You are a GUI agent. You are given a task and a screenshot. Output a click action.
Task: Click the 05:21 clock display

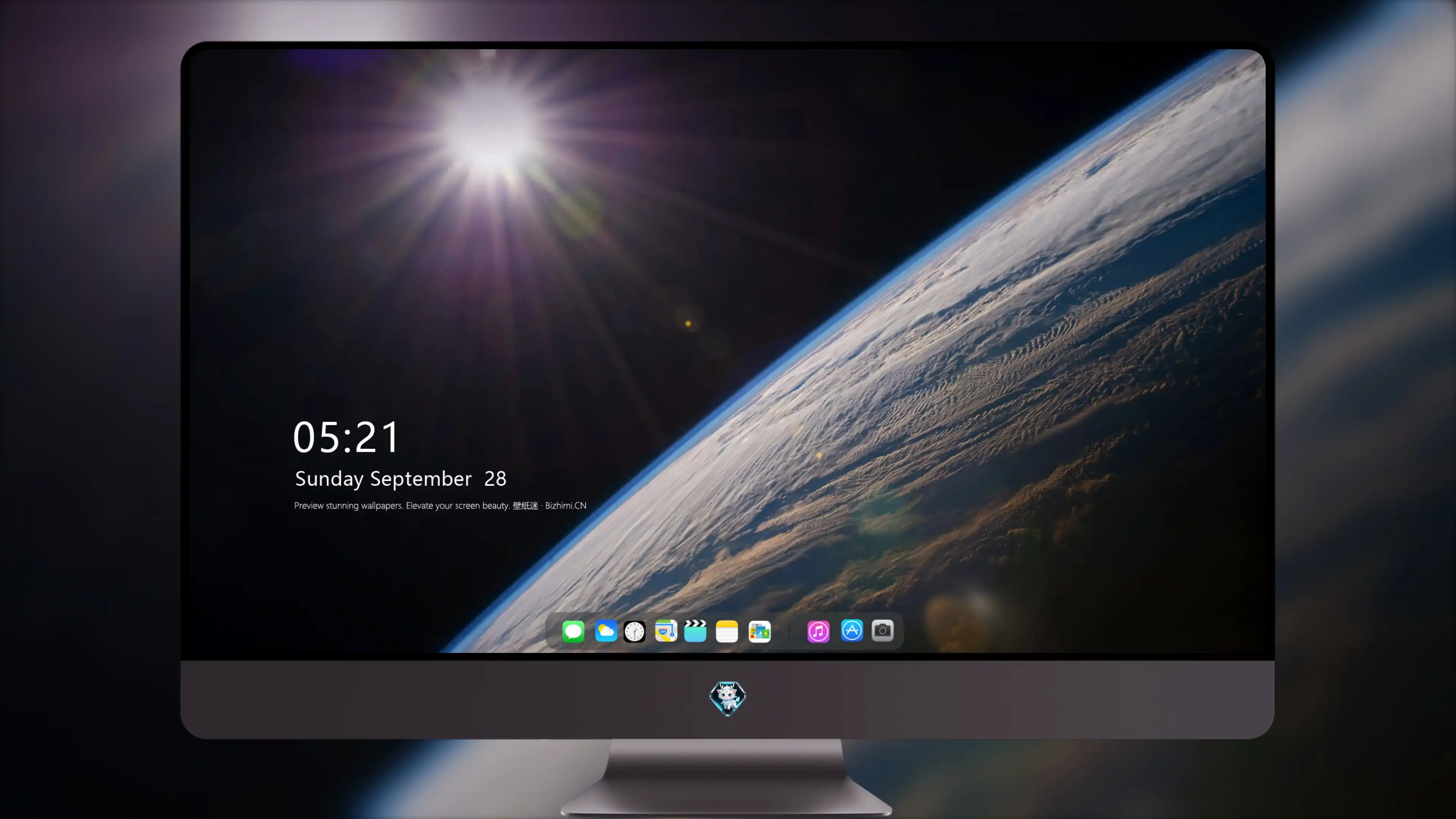click(346, 437)
